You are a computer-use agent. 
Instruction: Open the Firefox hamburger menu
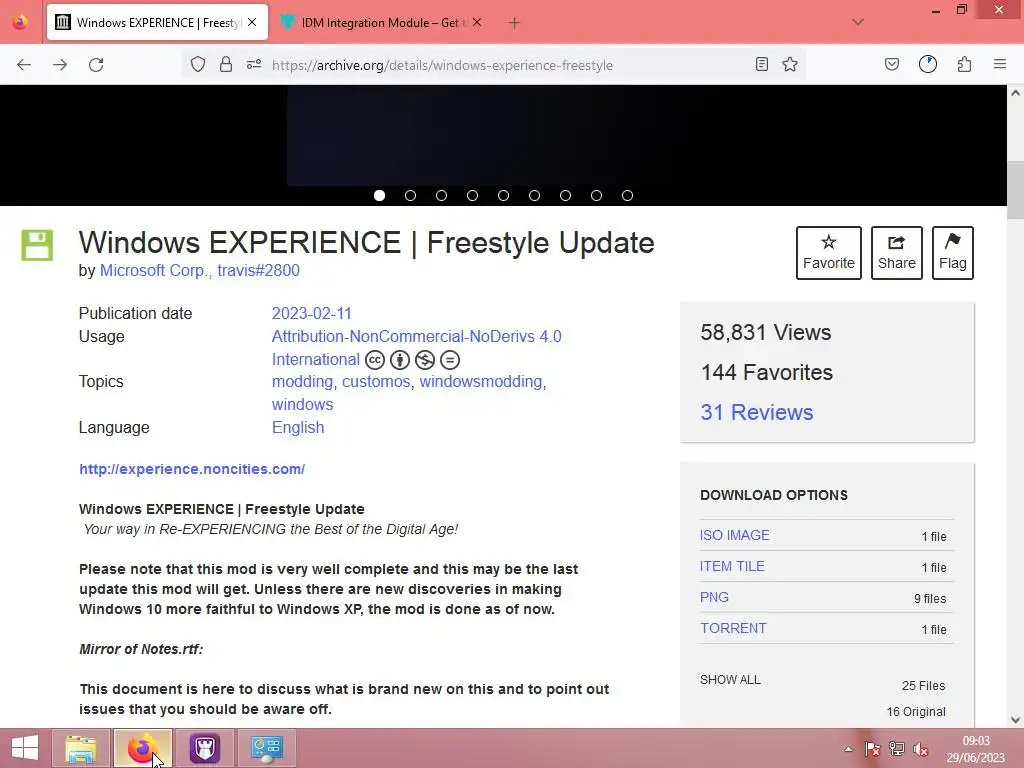tap(1000, 64)
